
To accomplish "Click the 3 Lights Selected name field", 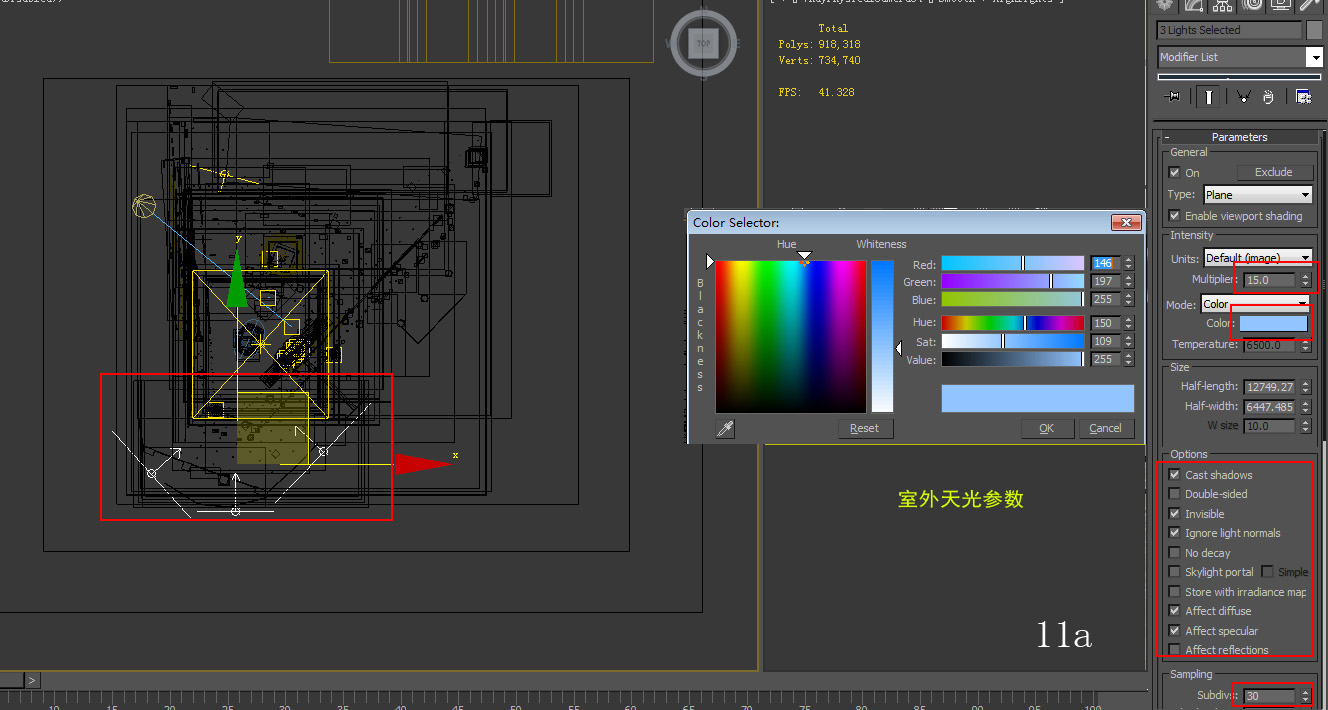I will pos(1230,30).
